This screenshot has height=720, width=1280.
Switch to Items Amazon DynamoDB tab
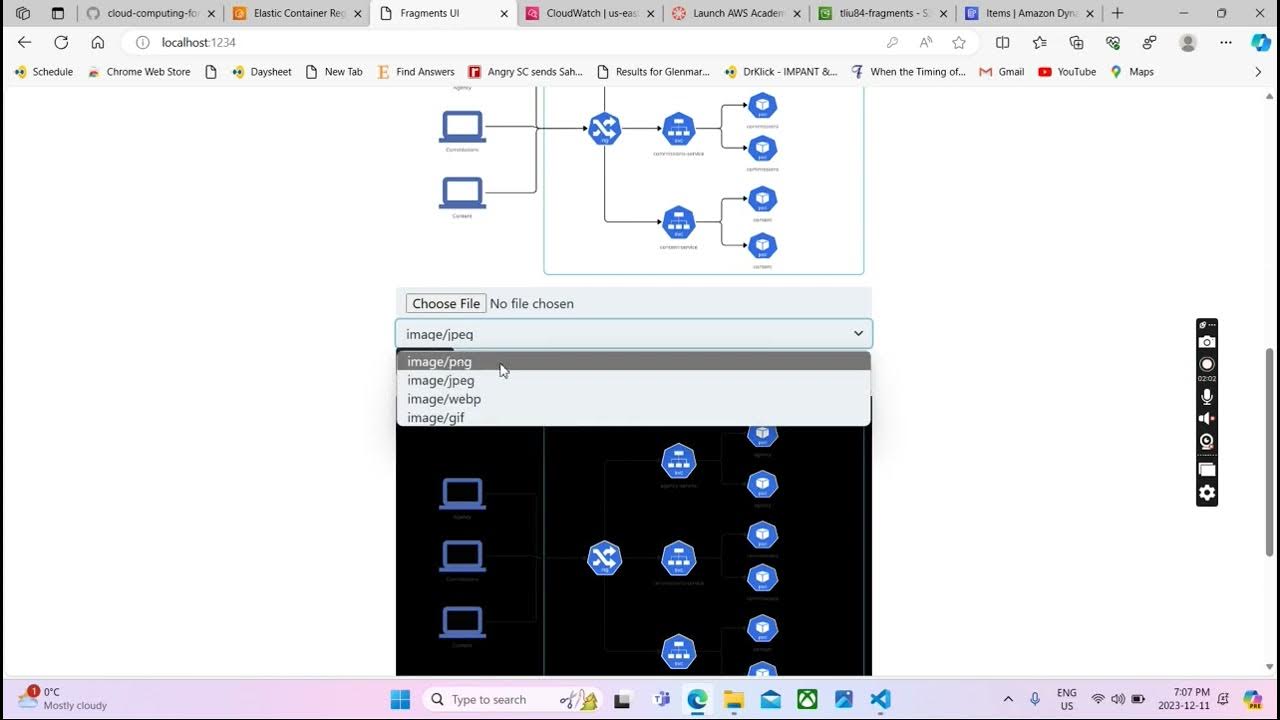tap(1028, 13)
